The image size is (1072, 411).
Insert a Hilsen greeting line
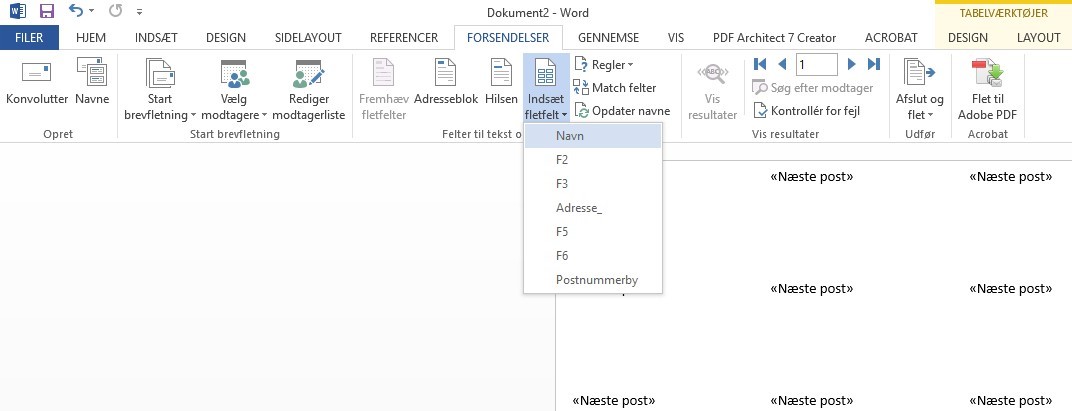point(501,72)
